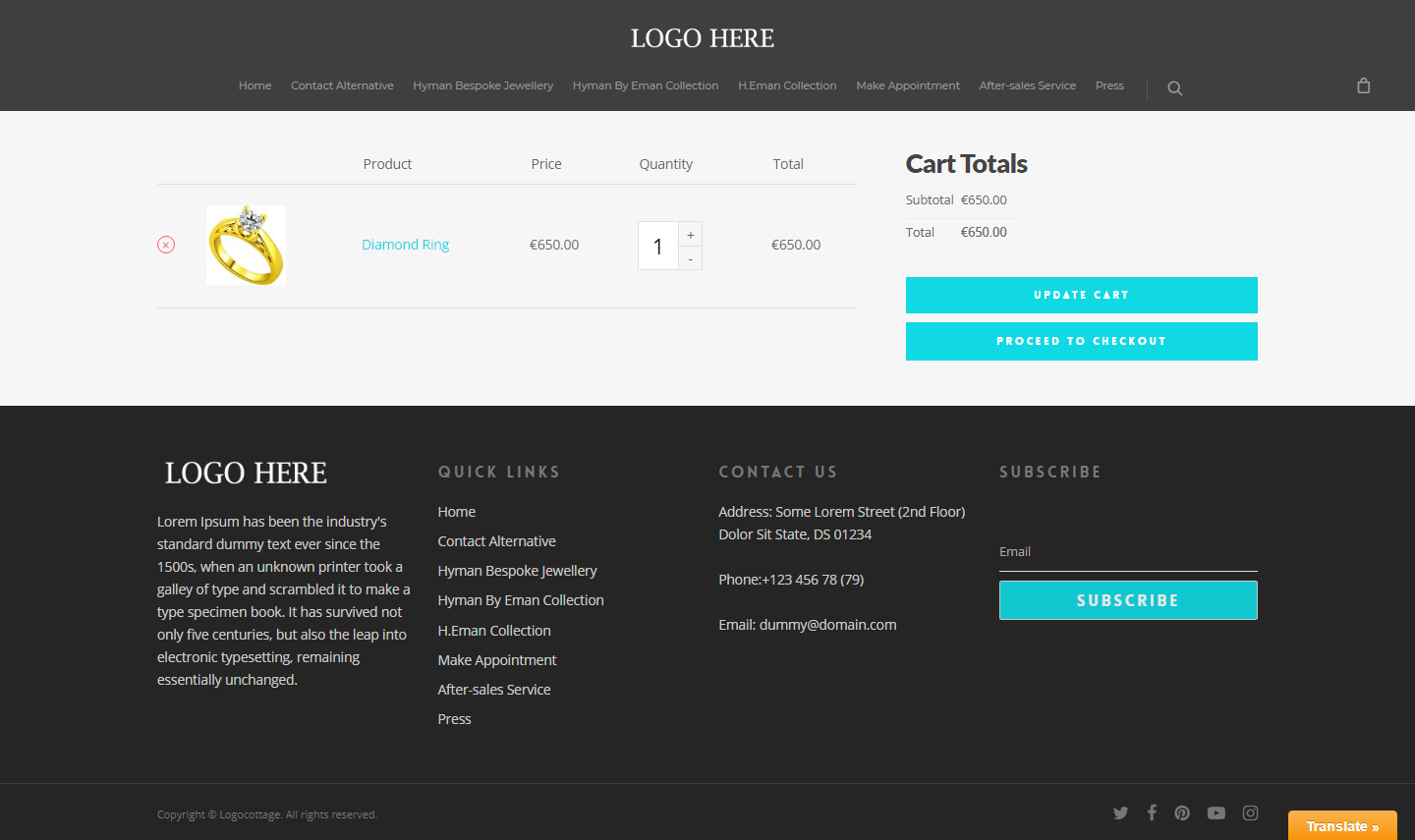Open the shopping bag cart icon
1415x840 pixels.
[x=1363, y=85]
